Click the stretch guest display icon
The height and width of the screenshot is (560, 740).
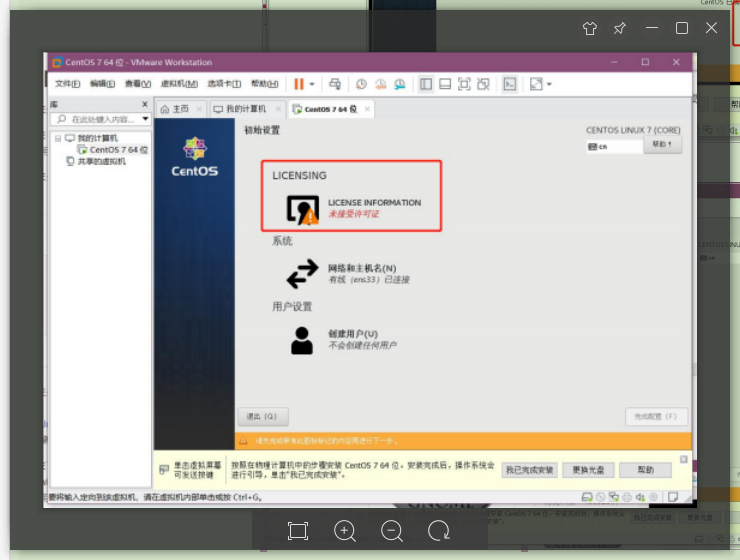point(536,84)
